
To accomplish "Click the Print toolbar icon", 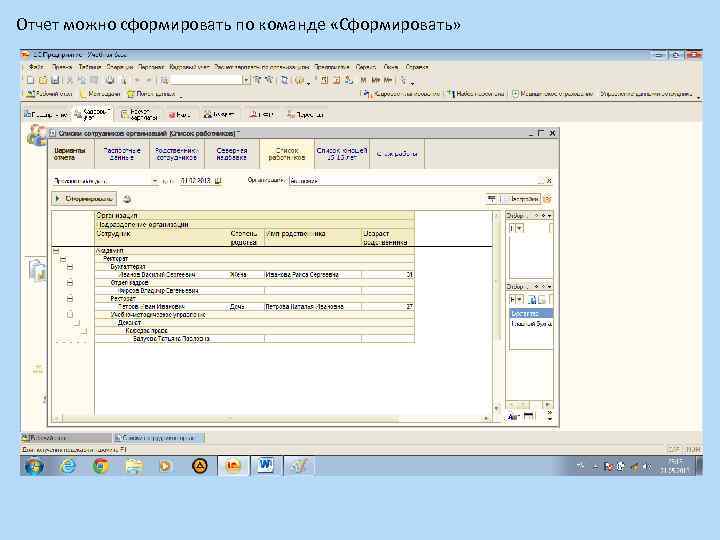I will coord(110,80).
